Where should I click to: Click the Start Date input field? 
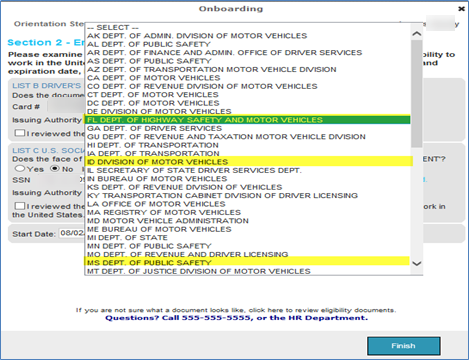click(72, 233)
